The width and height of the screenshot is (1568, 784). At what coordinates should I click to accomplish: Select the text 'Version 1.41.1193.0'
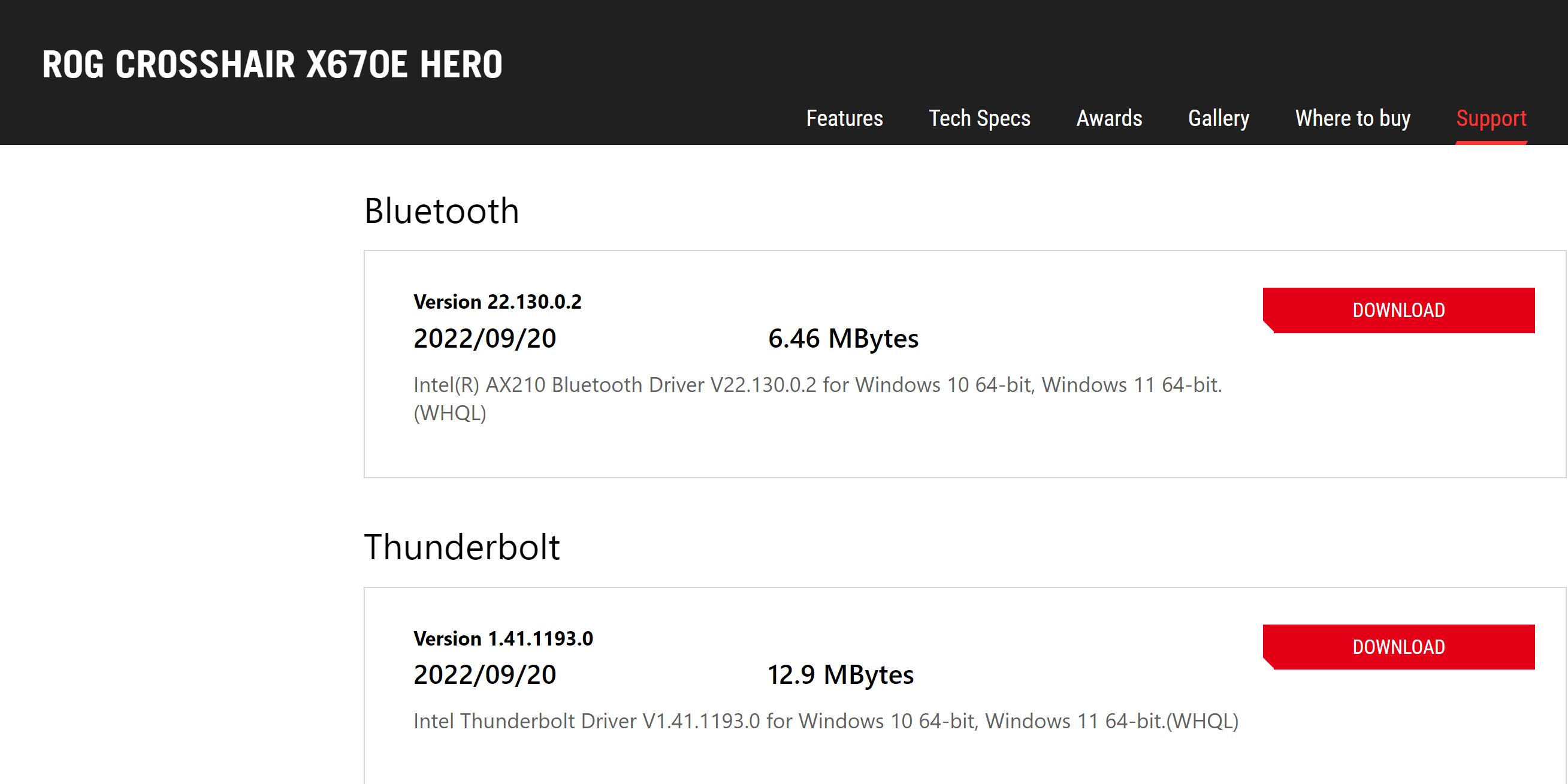click(503, 638)
